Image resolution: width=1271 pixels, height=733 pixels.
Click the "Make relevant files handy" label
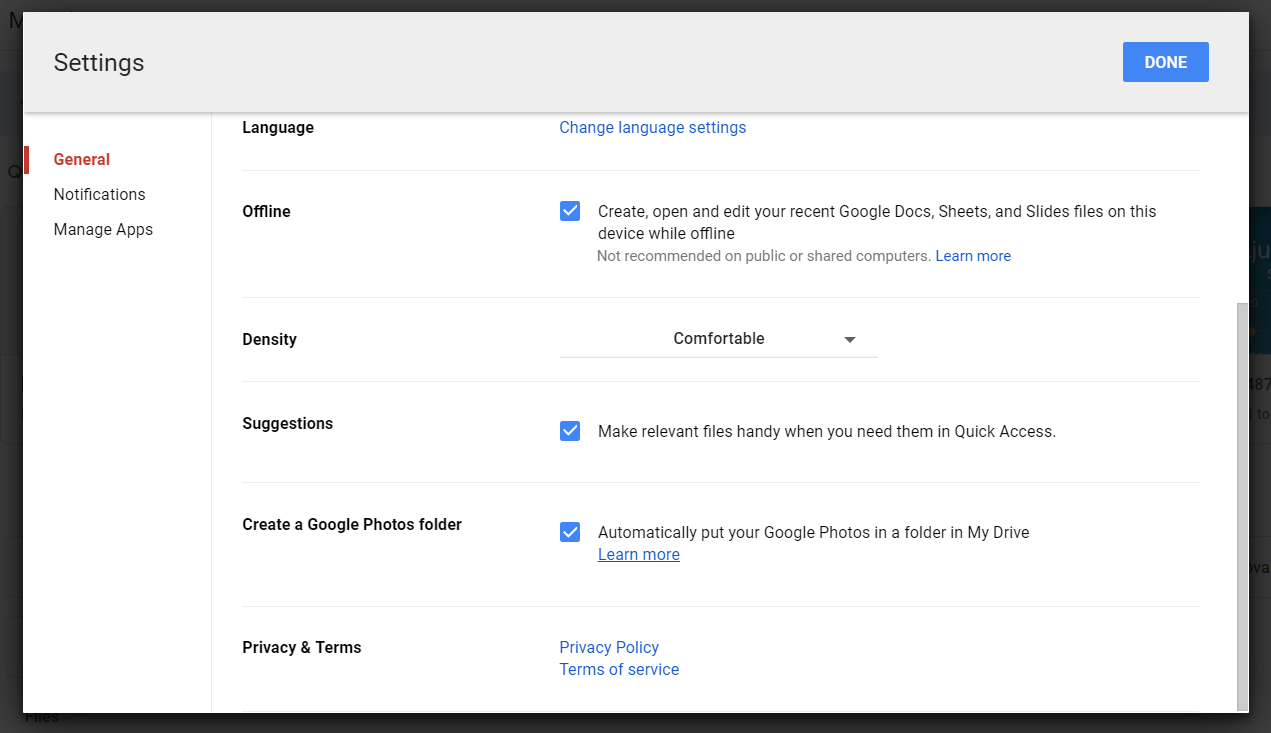pyautogui.click(x=826, y=432)
